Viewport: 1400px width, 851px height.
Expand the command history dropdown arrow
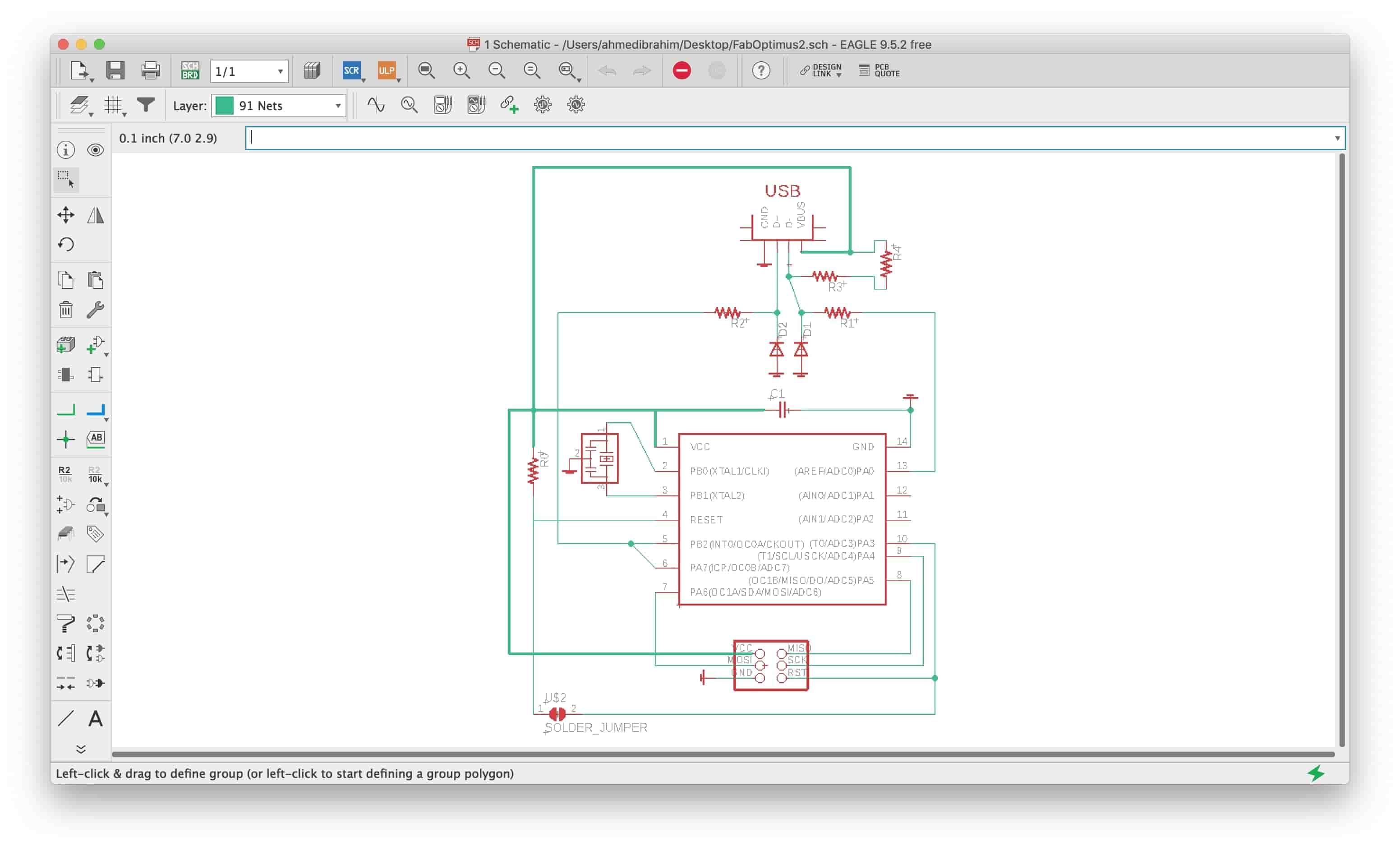click(x=1337, y=138)
